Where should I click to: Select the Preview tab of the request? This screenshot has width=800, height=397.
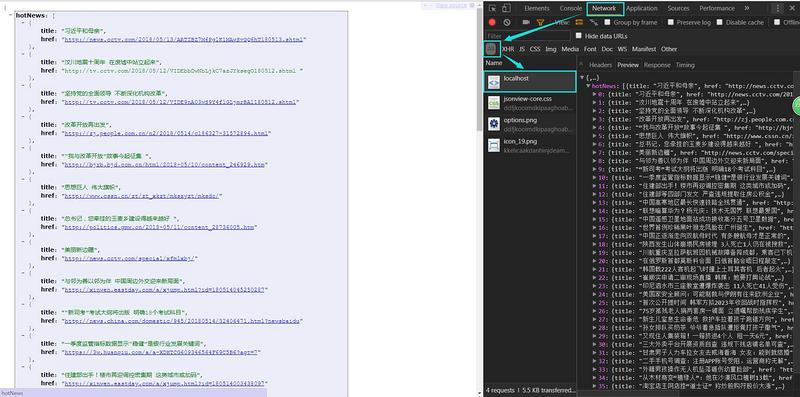(628, 65)
